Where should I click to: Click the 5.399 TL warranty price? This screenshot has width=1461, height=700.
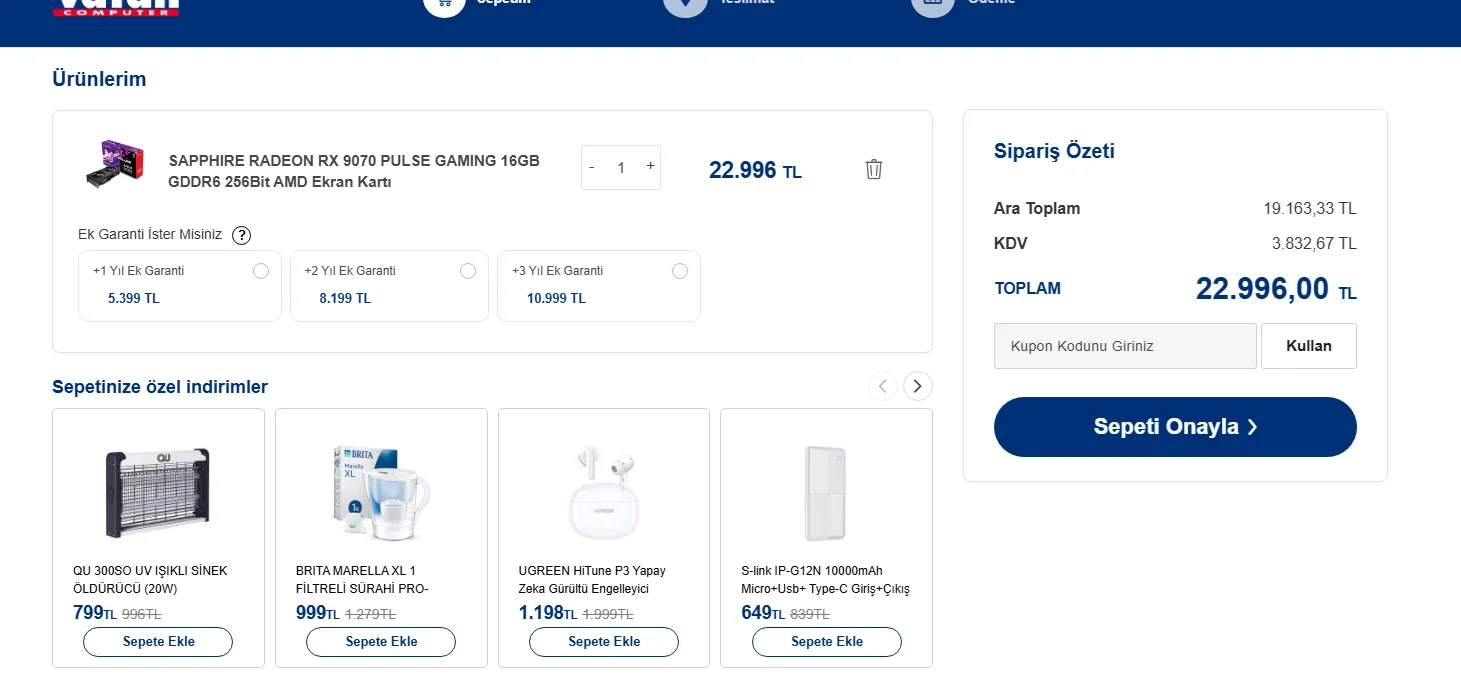point(133,298)
